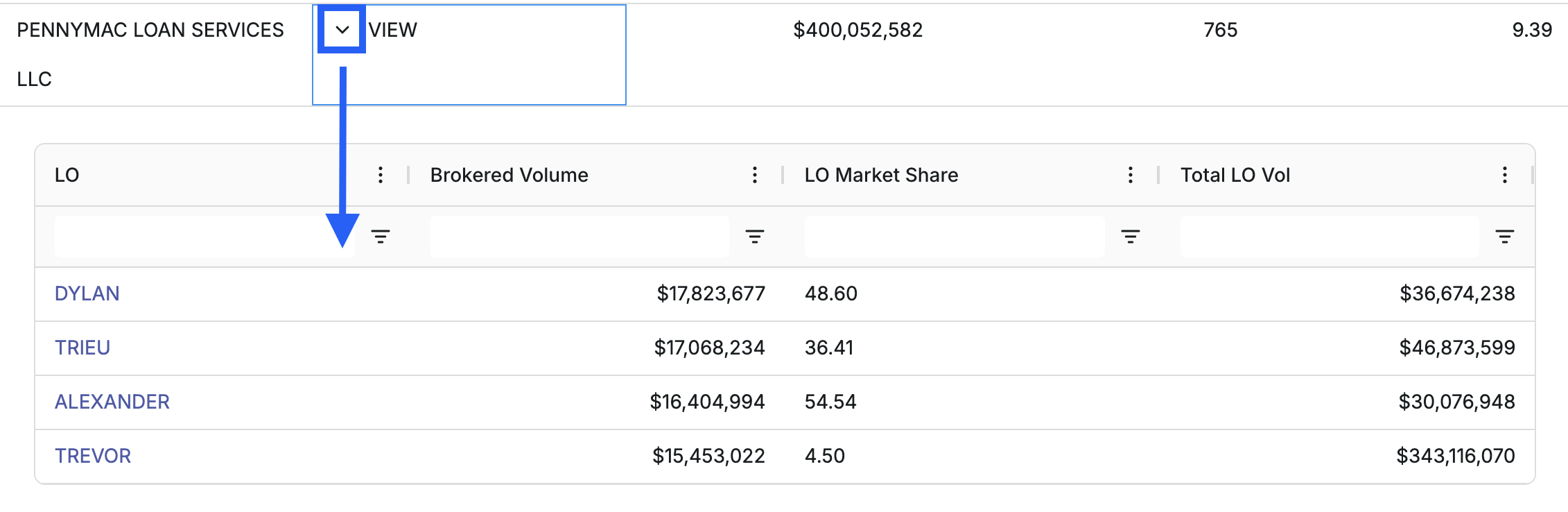Screen dimensions: 1568x512
Task: Click the VIEW label in the row
Action: pyautogui.click(x=393, y=30)
